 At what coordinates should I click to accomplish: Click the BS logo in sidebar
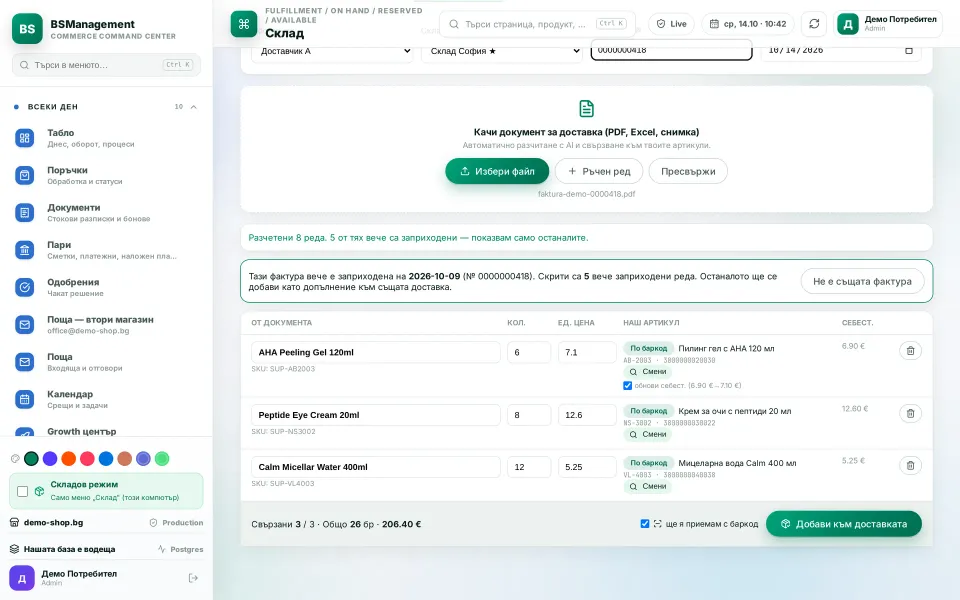tap(27, 29)
